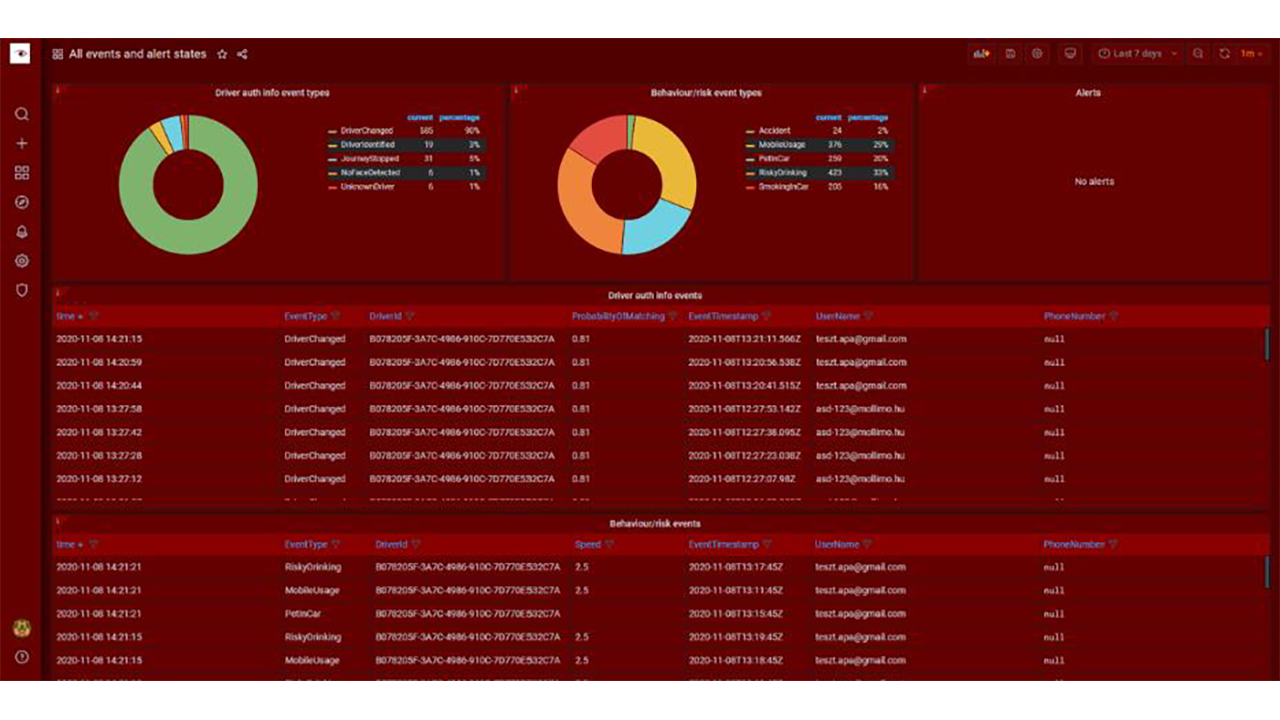The image size is (1280, 720).
Task: Open the search icon in sidebar
Action: click(x=21, y=114)
